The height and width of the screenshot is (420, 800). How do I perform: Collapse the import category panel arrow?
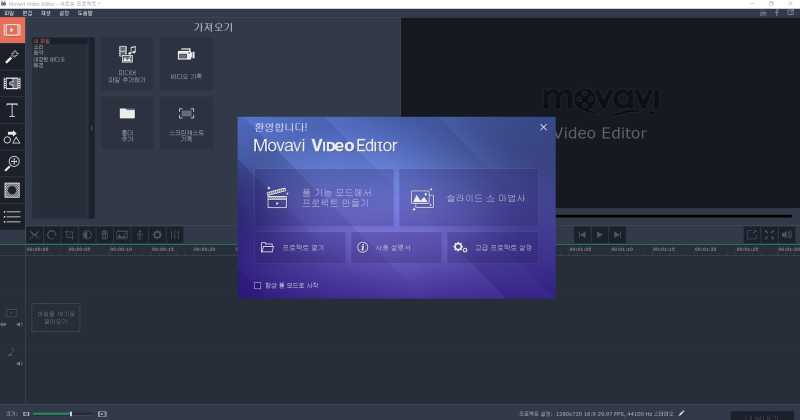[x=92, y=128]
